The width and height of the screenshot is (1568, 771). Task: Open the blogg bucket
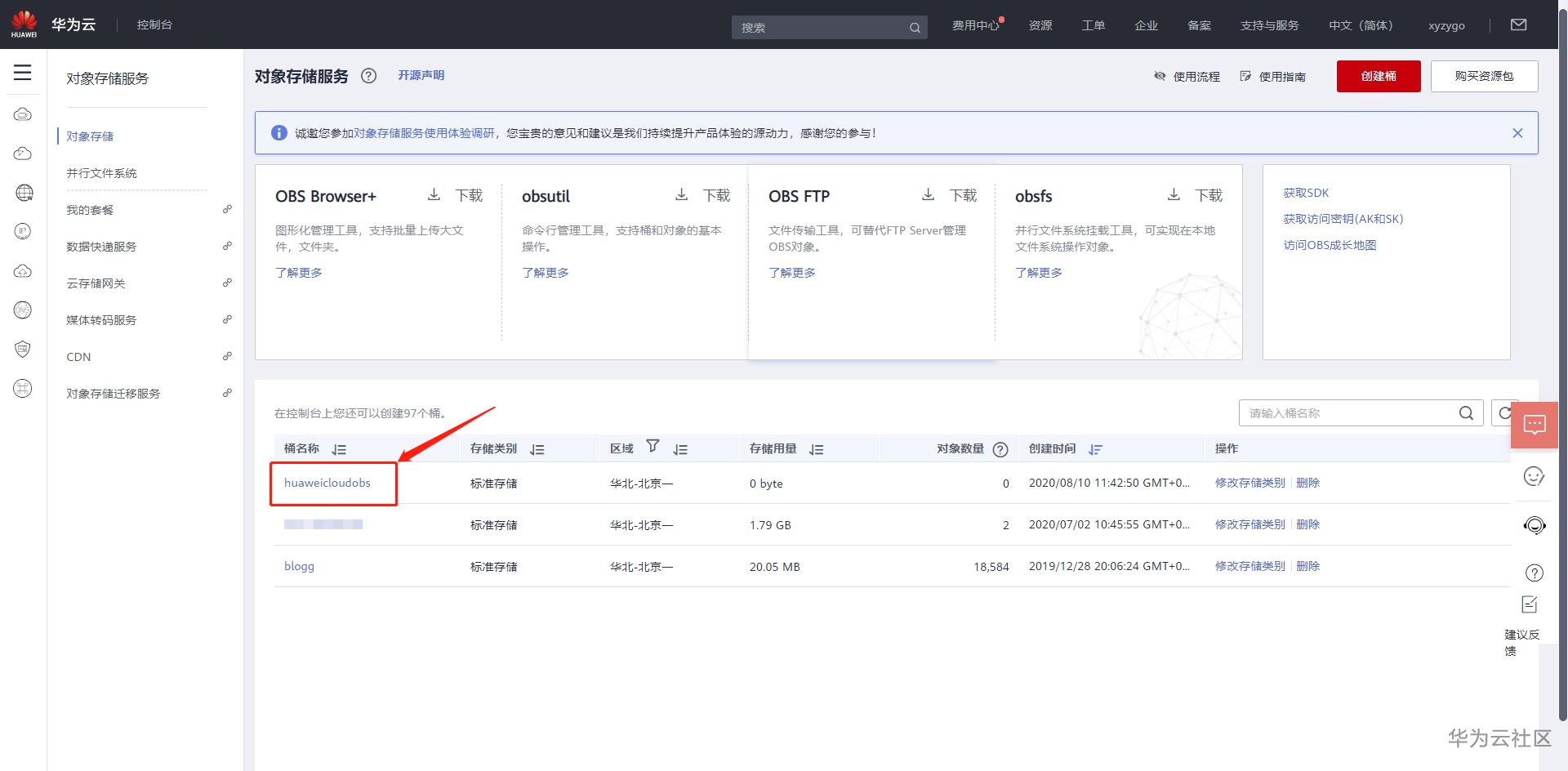299,566
